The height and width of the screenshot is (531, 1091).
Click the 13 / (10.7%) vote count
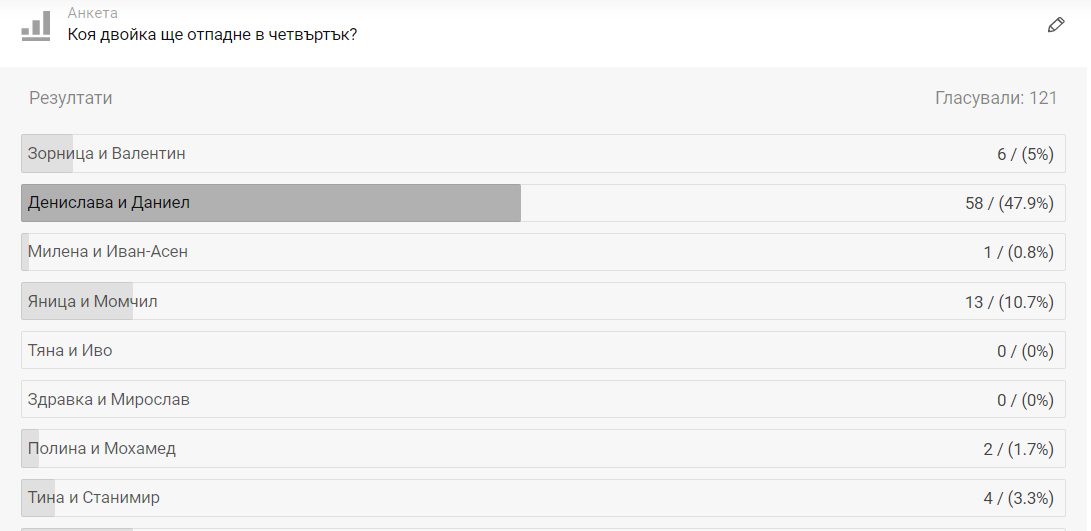click(x=1009, y=302)
